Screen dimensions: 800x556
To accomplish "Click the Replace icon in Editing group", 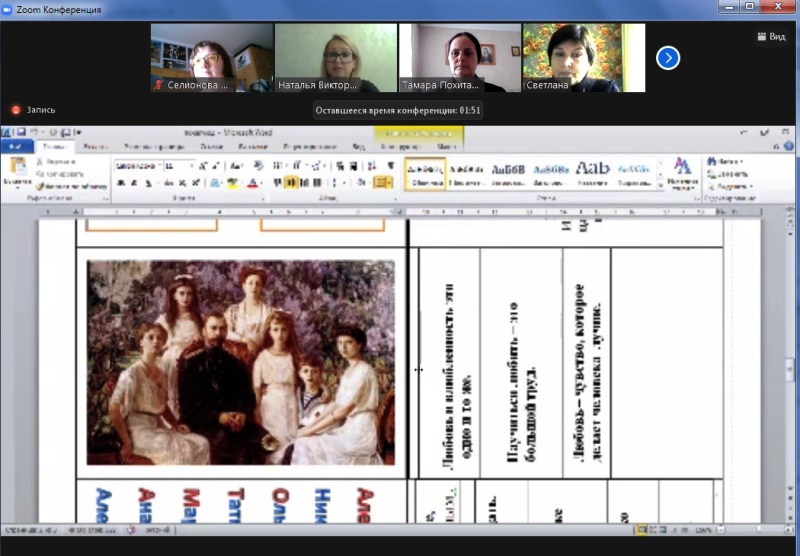I will tap(712, 174).
